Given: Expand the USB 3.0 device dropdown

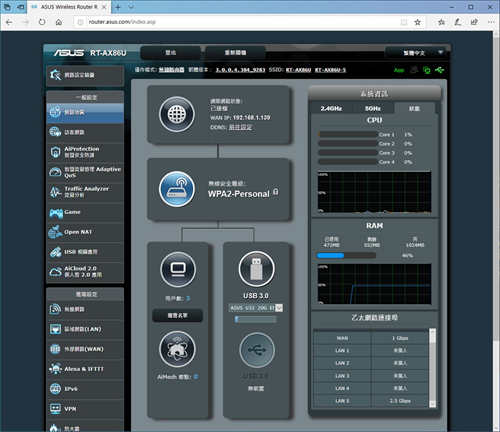Looking at the screenshot, I should tap(279, 308).
